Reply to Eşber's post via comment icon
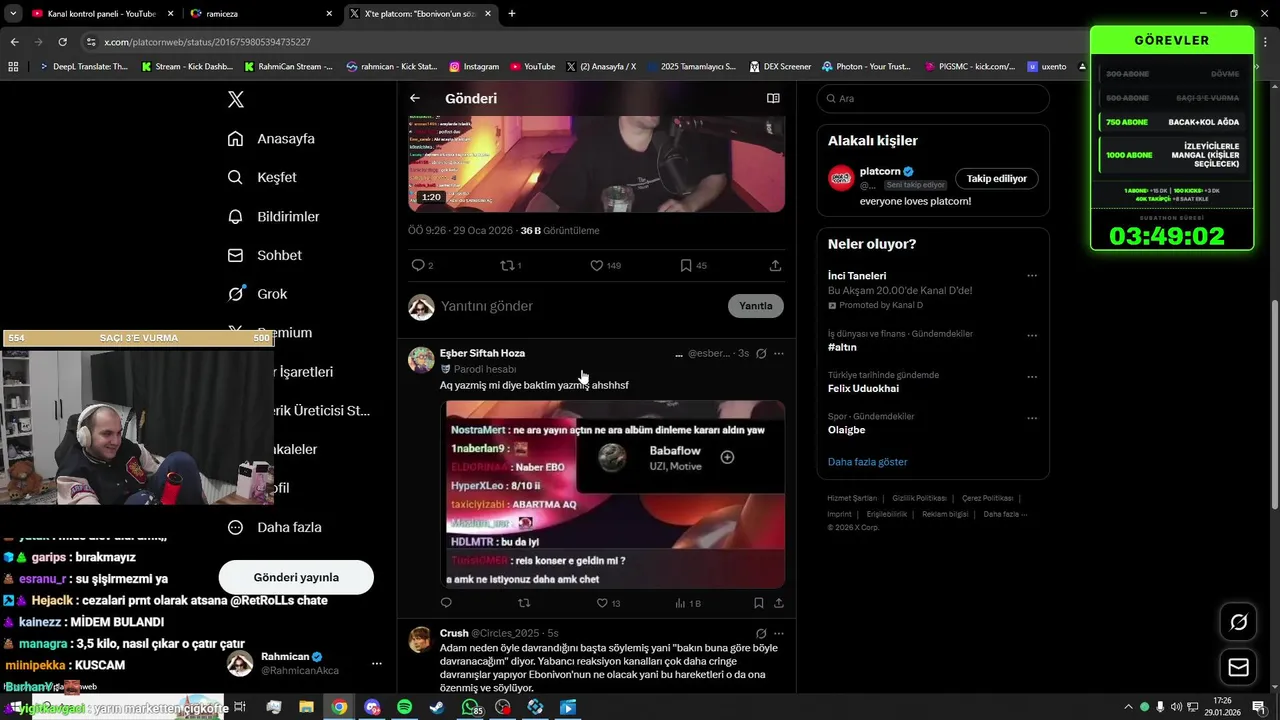 446,603
